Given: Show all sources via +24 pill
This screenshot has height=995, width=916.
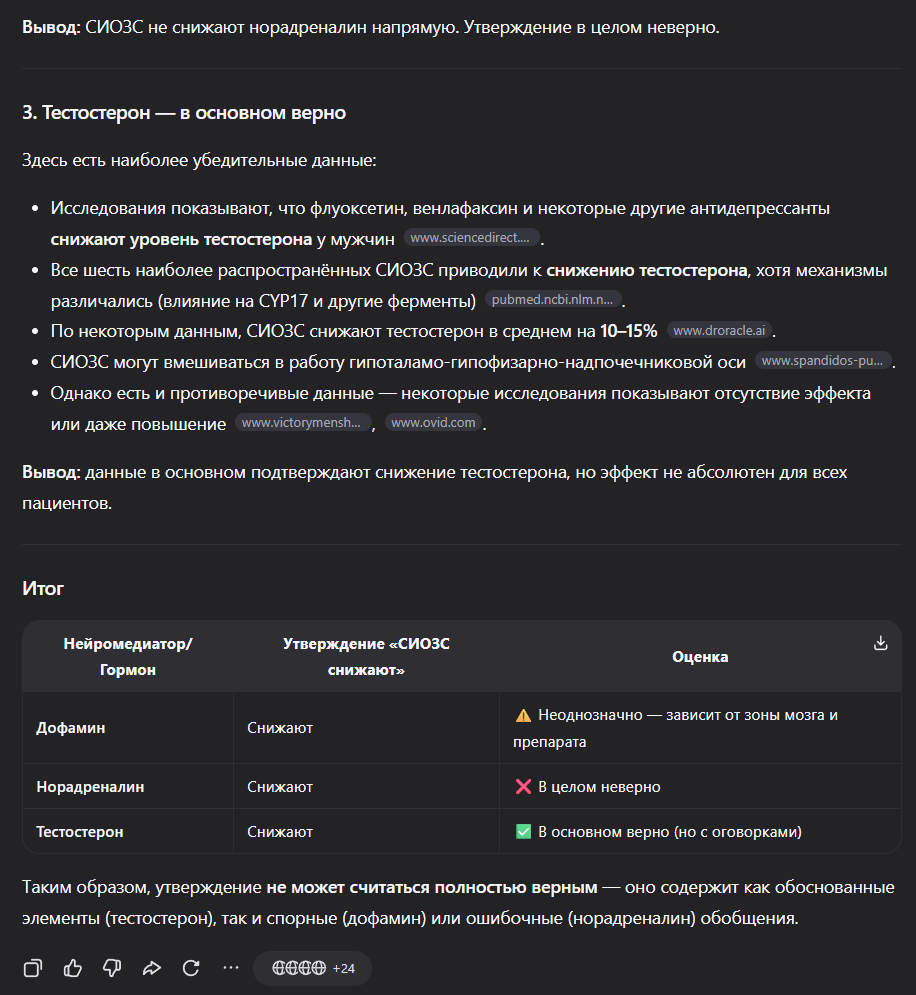Looking at the screenshot, I should pyautogui.click(x=312, y=968).
